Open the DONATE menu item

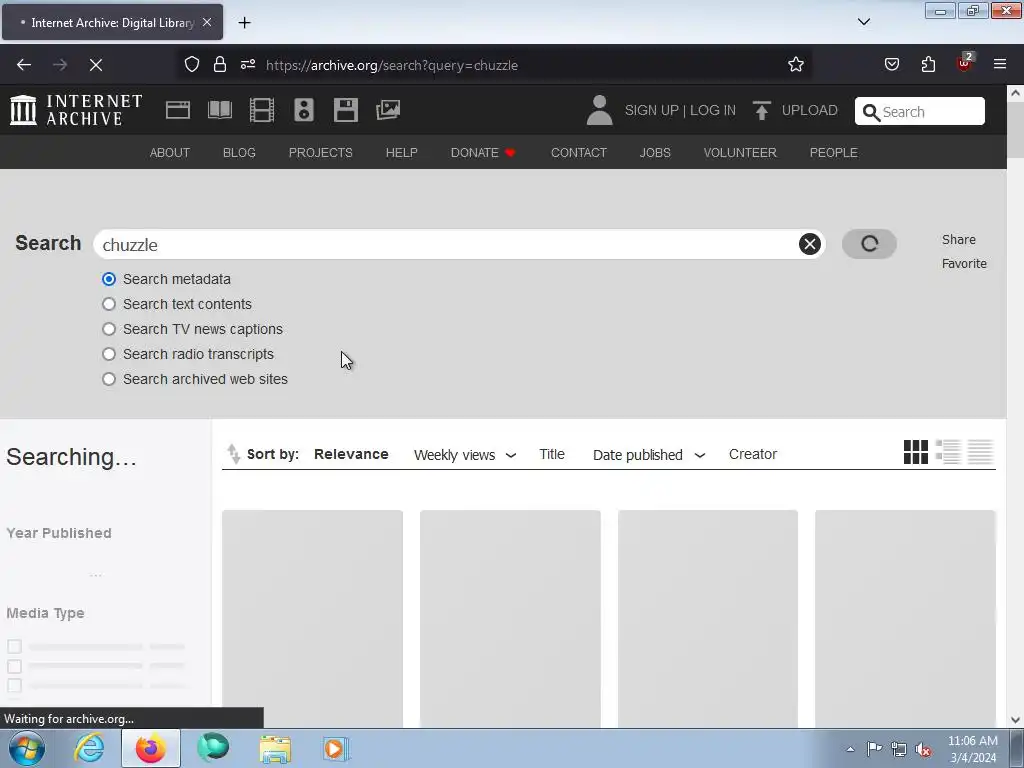point(483,152)
